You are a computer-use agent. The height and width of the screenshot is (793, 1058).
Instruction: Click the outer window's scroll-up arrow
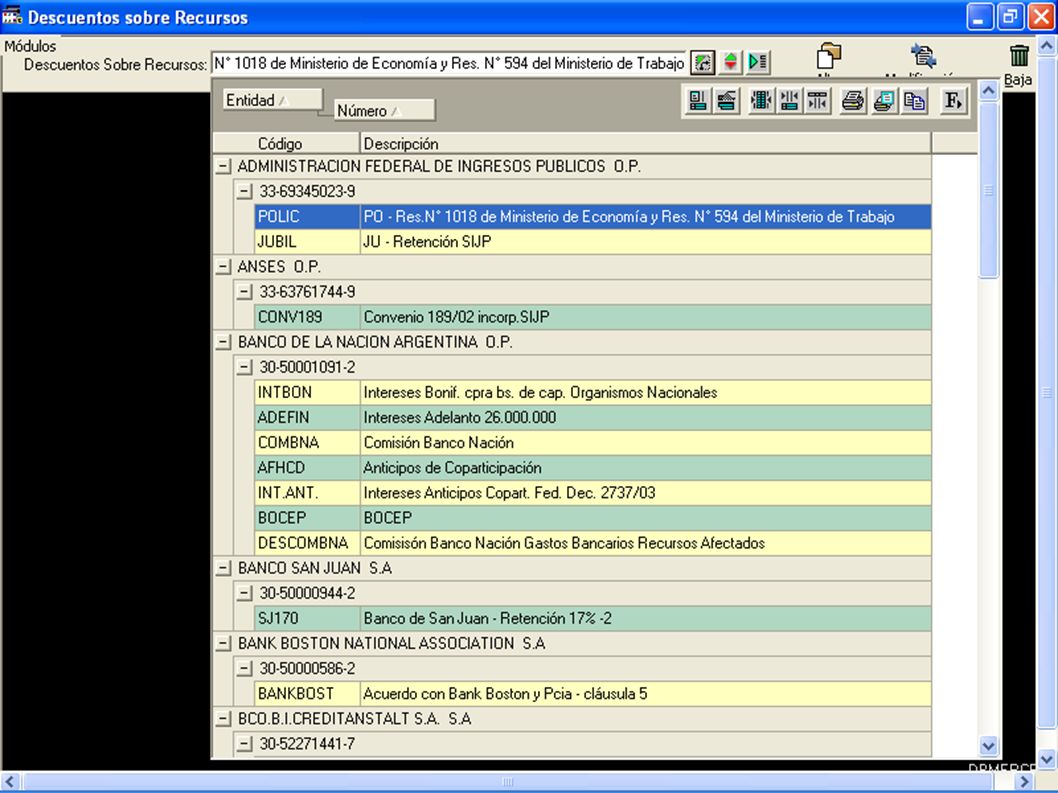tap(1047, 47)
